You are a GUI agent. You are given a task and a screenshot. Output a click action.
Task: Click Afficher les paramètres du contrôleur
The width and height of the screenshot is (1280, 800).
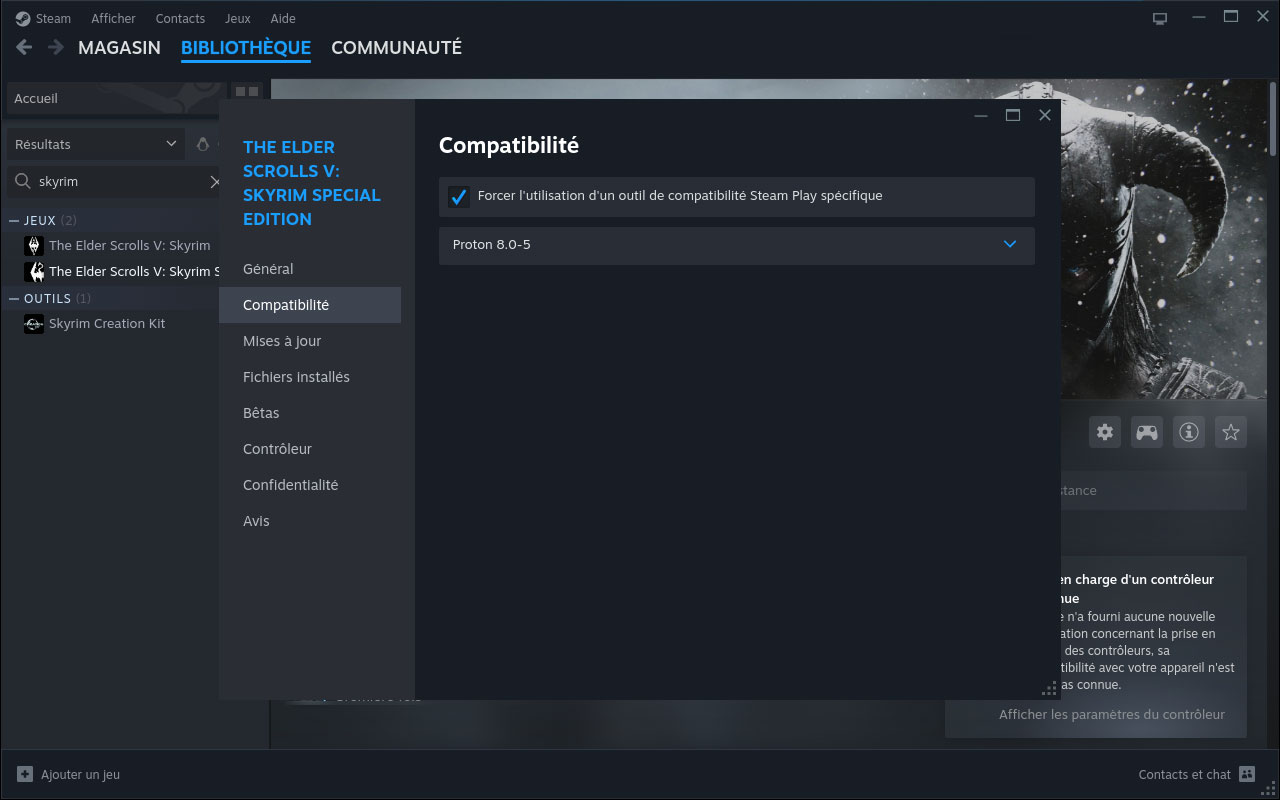tap(1112, 714)
